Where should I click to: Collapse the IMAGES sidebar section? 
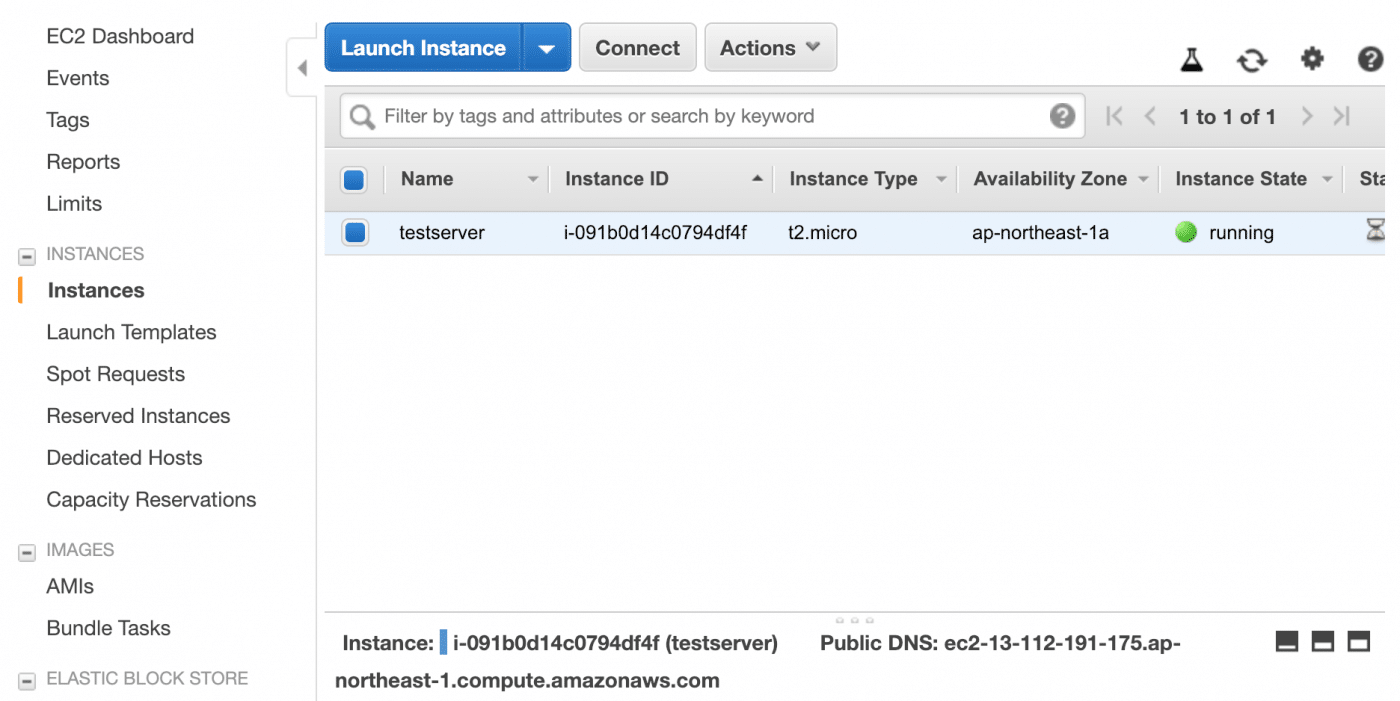[x=27, y=552]
